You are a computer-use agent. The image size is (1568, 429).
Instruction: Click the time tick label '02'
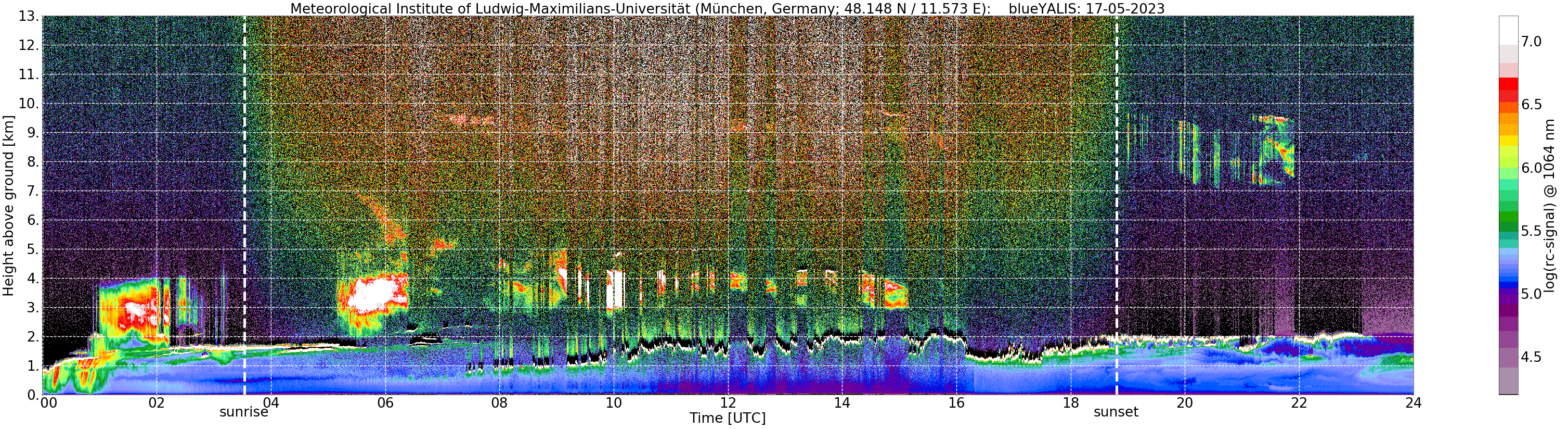pyautogui.click(x=157, y=403)
